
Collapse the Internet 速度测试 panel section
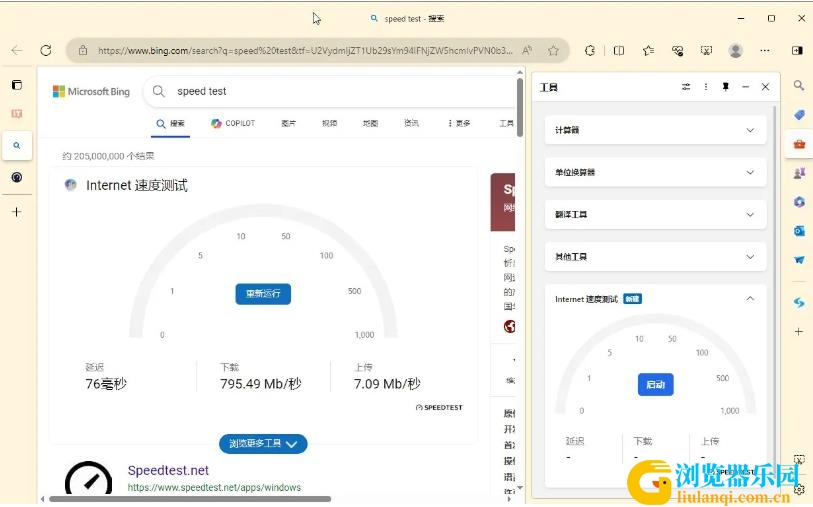(750, 299)
